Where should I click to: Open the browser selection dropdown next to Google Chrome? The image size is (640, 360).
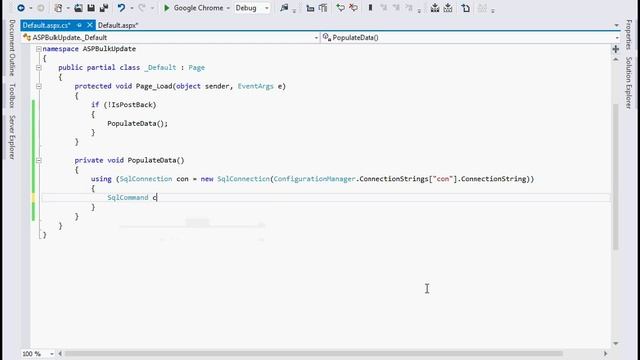pos(228,8)
